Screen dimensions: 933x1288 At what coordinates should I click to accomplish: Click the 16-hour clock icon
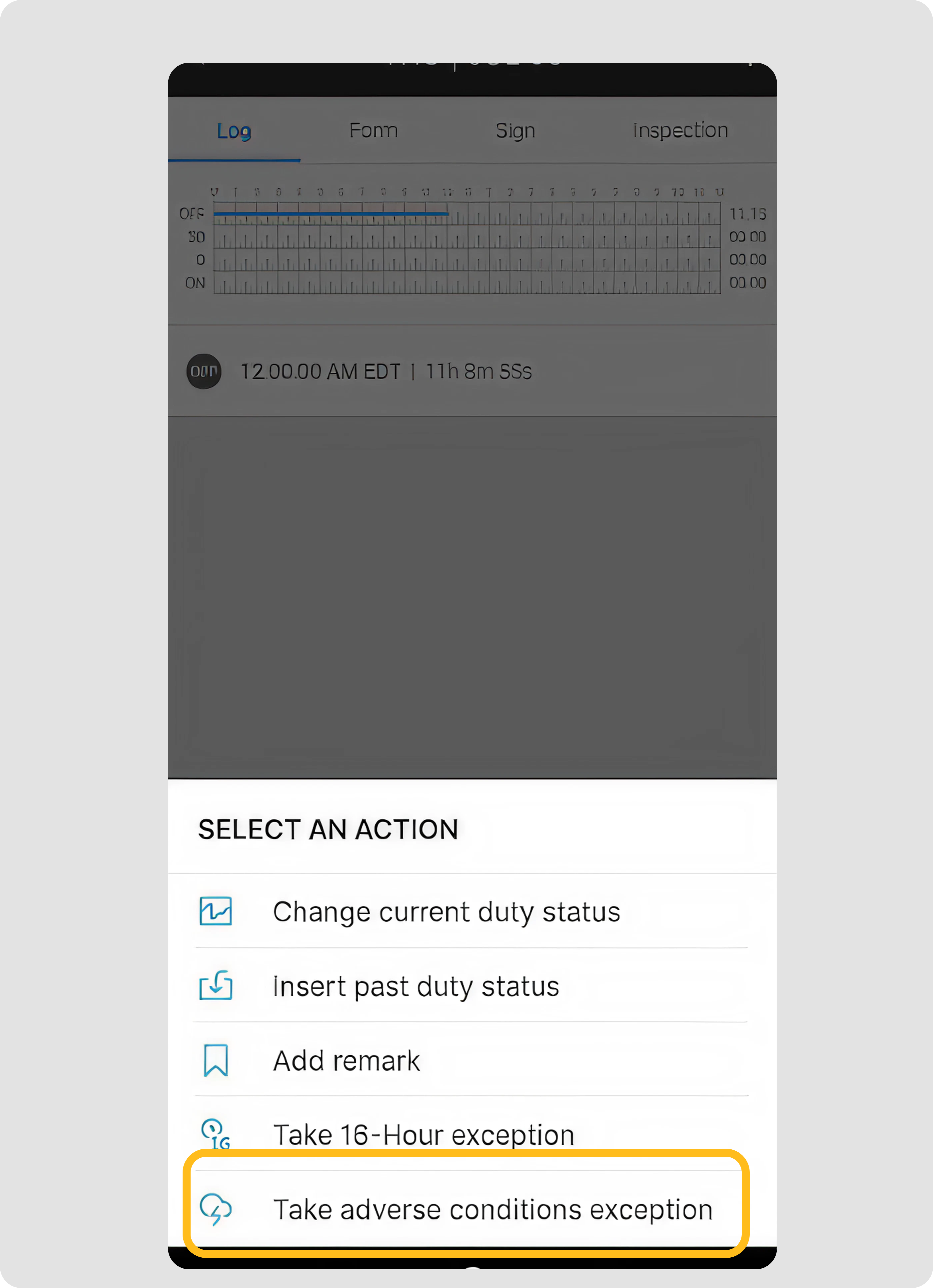click(216, 1134)
